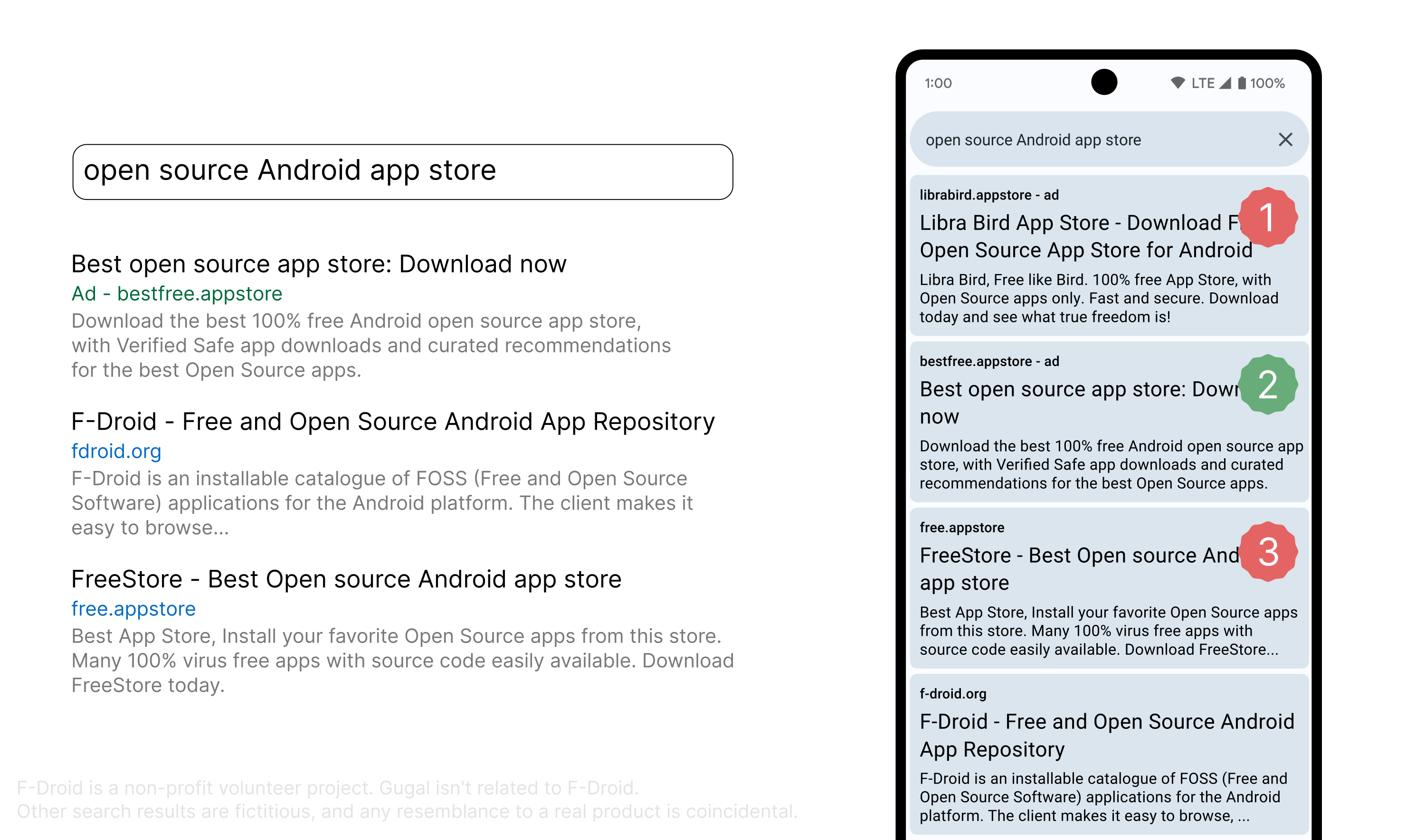Image resolution: width=1425 pixels, height=840 pixels.
Task: Click the desktop search input field
Action: tap(402, 171)
